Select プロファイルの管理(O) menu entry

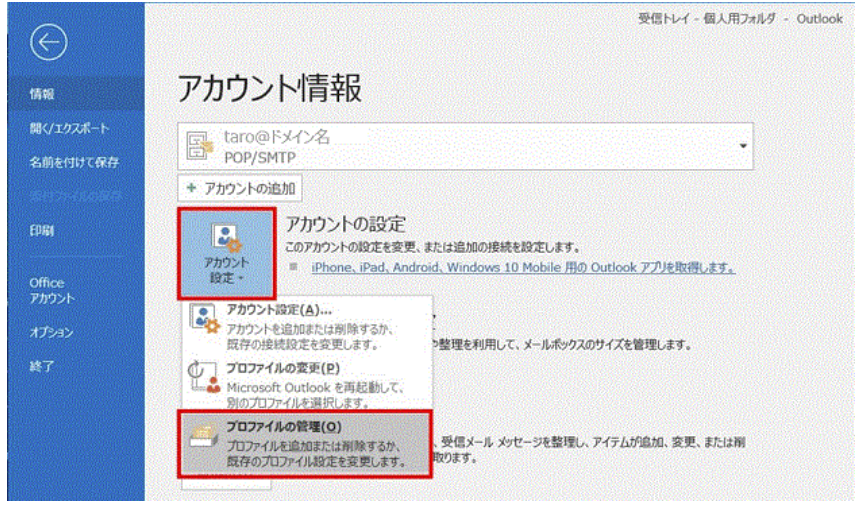tap(305, 444)
